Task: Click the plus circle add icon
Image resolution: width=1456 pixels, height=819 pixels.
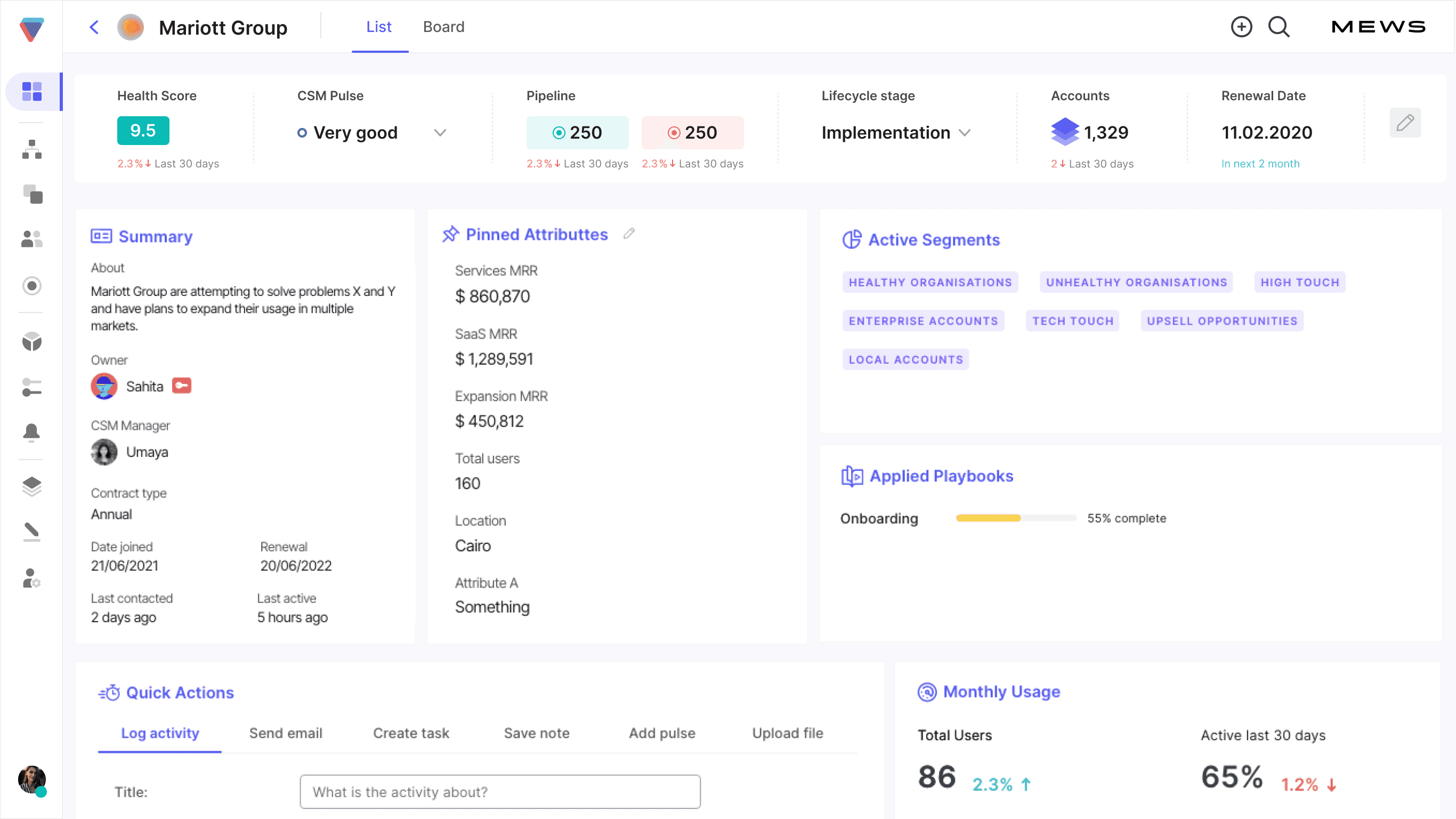Action: click(x=1241, y=27)
